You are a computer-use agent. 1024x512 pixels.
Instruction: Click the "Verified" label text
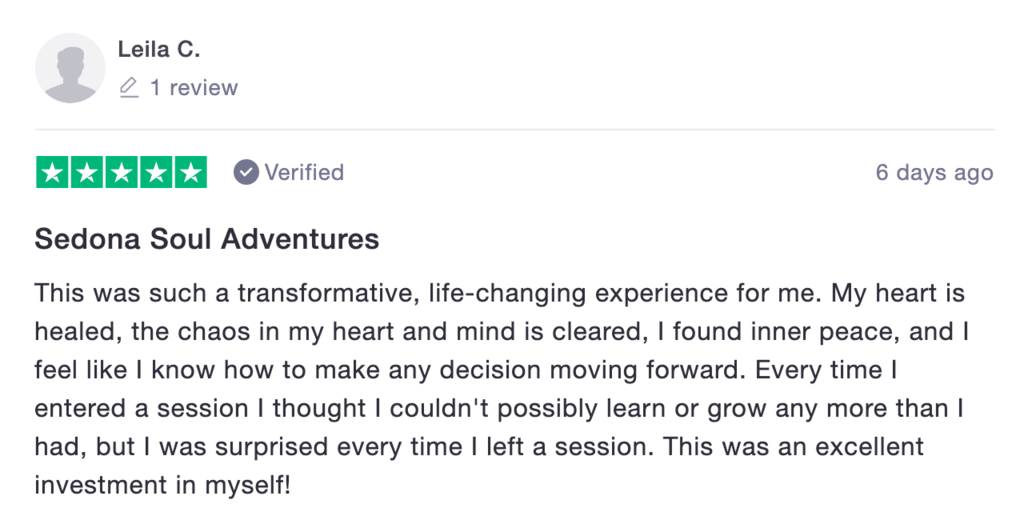coord(304,173)
